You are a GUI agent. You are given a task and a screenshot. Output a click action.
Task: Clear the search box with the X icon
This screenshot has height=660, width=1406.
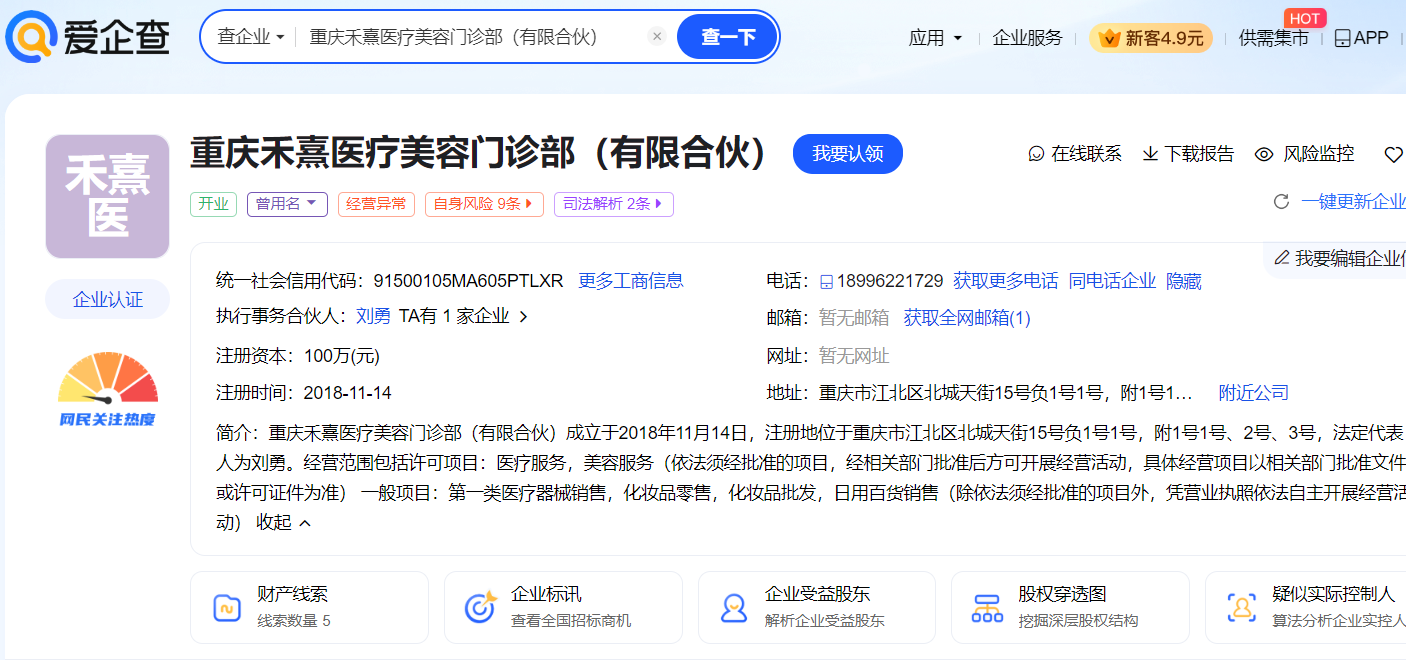pos(657,37)
